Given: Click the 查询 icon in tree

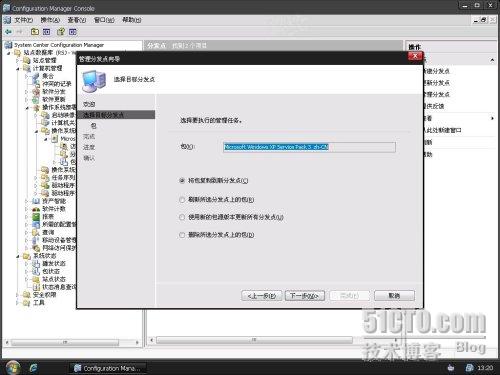Looking at the screenshot, I should coord(36,232).
